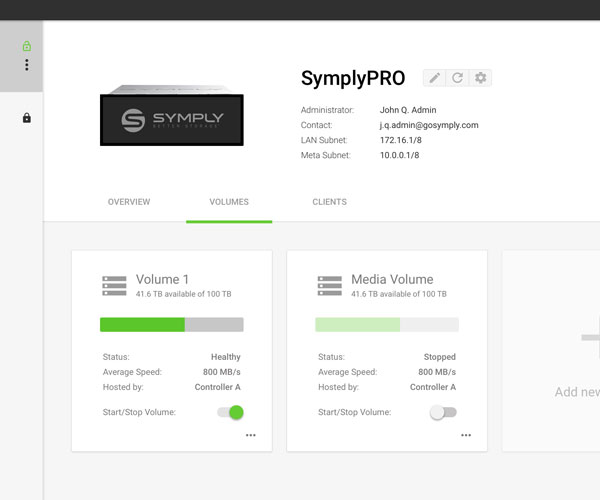Click the plus sign to add new volume
The height and width of the screenshot is (500, 600).
click(590, 337)
